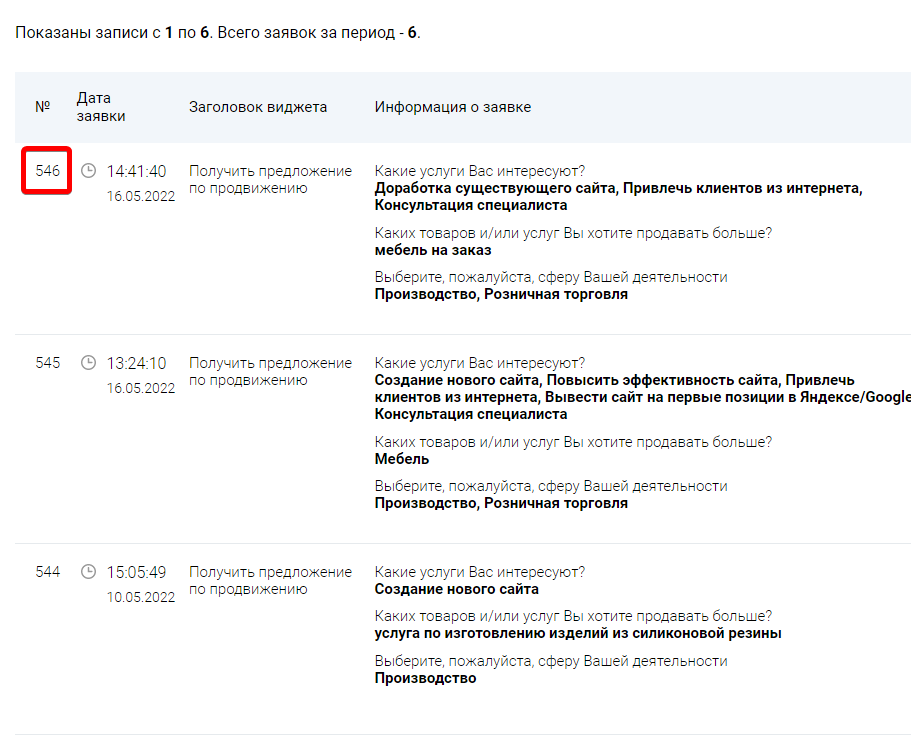Click widget title in request 544 row

pyautogui.click(x=270, y=580)
